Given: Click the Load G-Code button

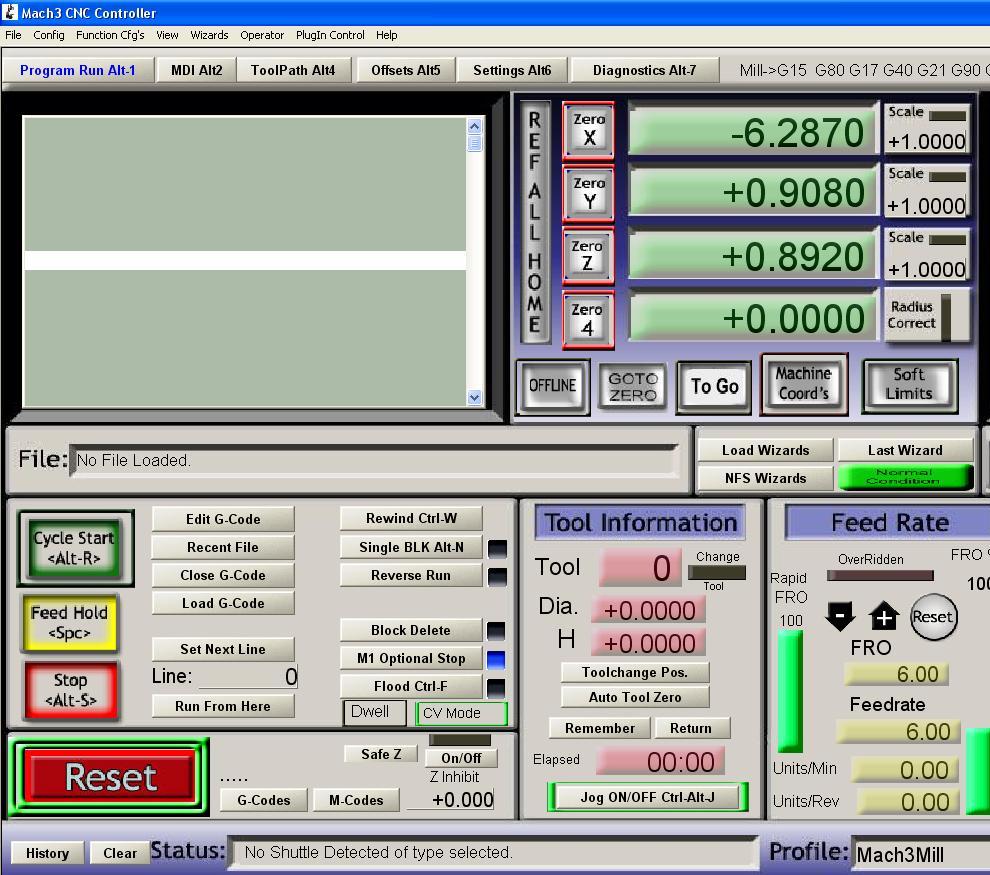Looking at the screenshot, I should (223, 603).
